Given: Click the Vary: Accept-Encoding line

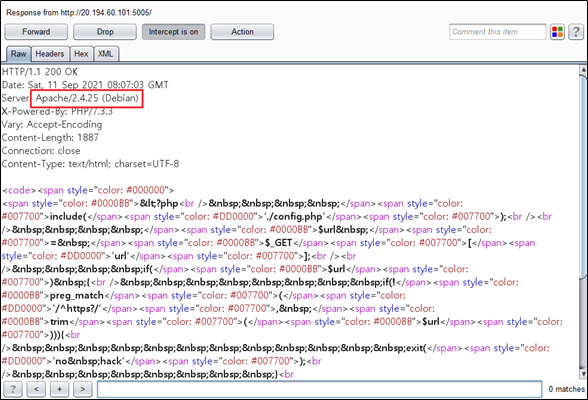Looking at the screenshot, I should (x=52, y=124).
